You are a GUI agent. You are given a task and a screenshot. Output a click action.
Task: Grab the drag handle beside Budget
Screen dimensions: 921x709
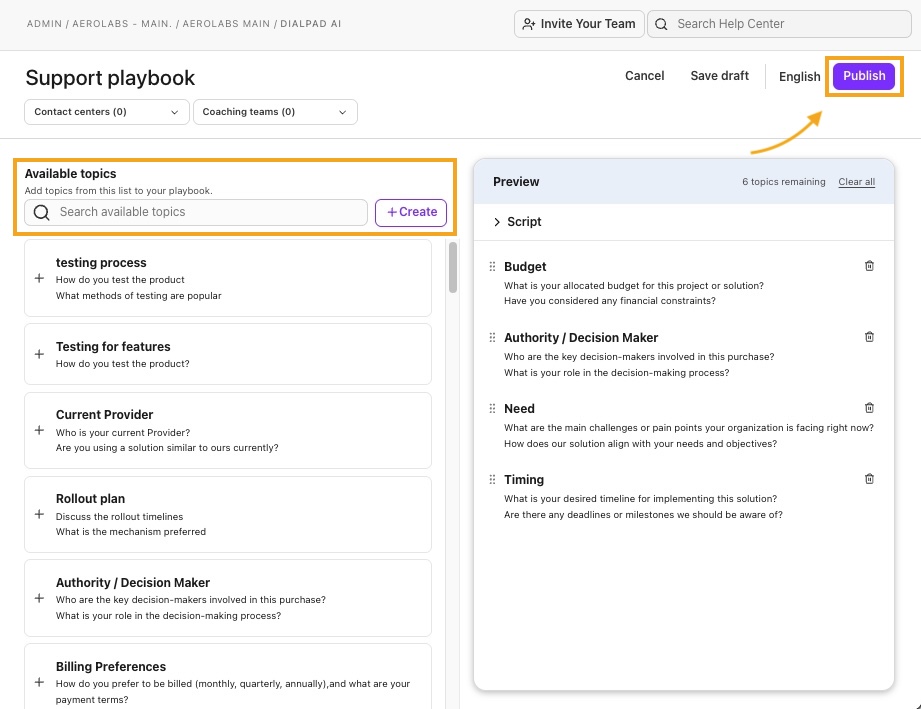[492, 267]
